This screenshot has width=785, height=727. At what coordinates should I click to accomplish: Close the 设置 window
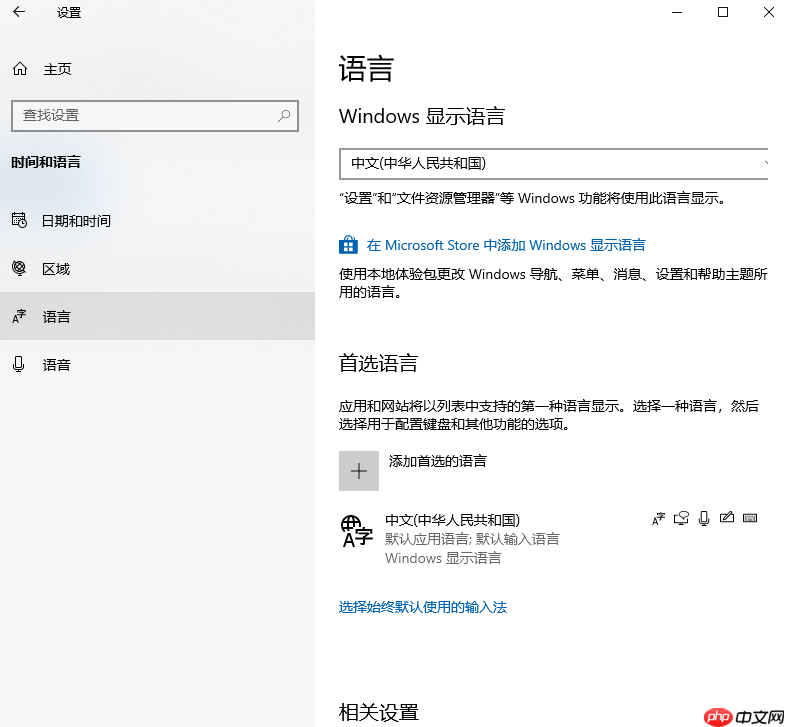pos(768,12)
